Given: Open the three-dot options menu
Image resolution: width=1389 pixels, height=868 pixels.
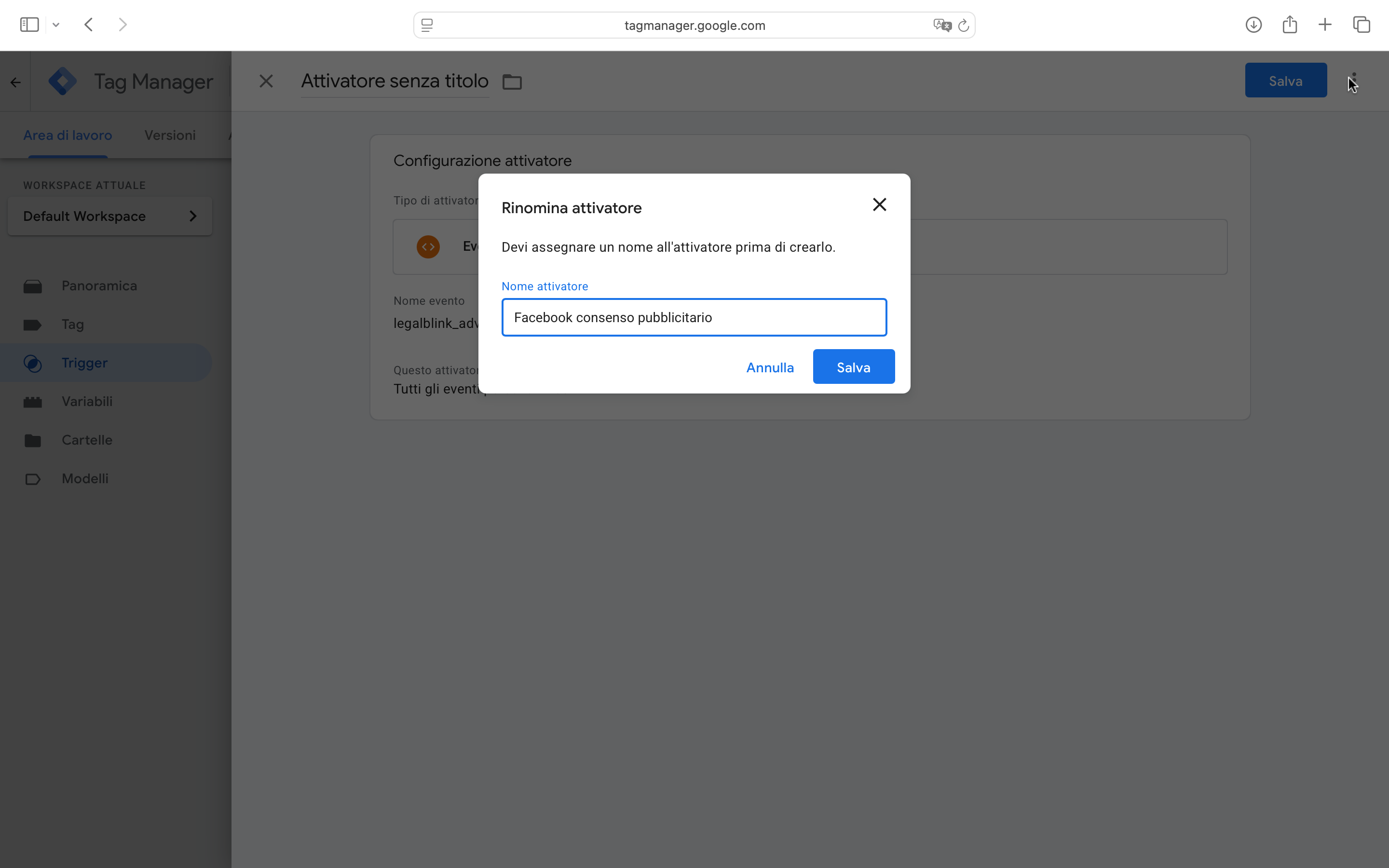Looking at the screenshot, I should click(x=1354, y=81).
